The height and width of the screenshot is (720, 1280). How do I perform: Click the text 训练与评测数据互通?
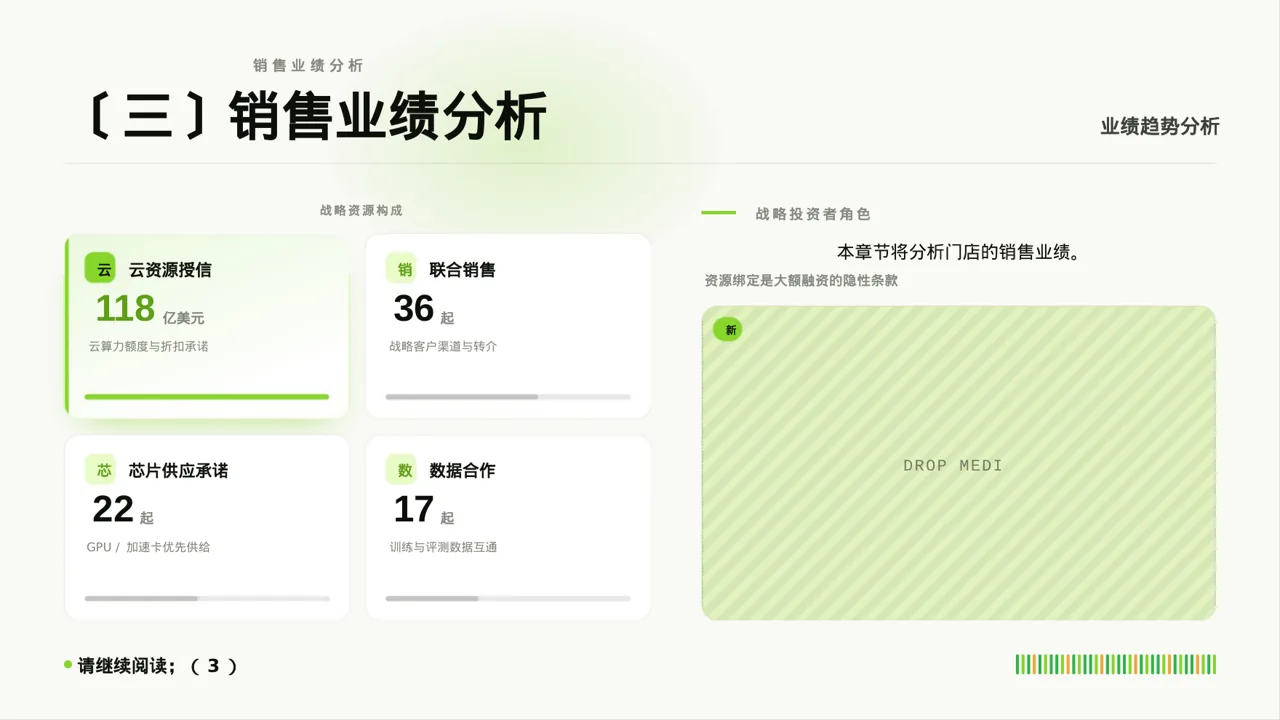(443, 547)
